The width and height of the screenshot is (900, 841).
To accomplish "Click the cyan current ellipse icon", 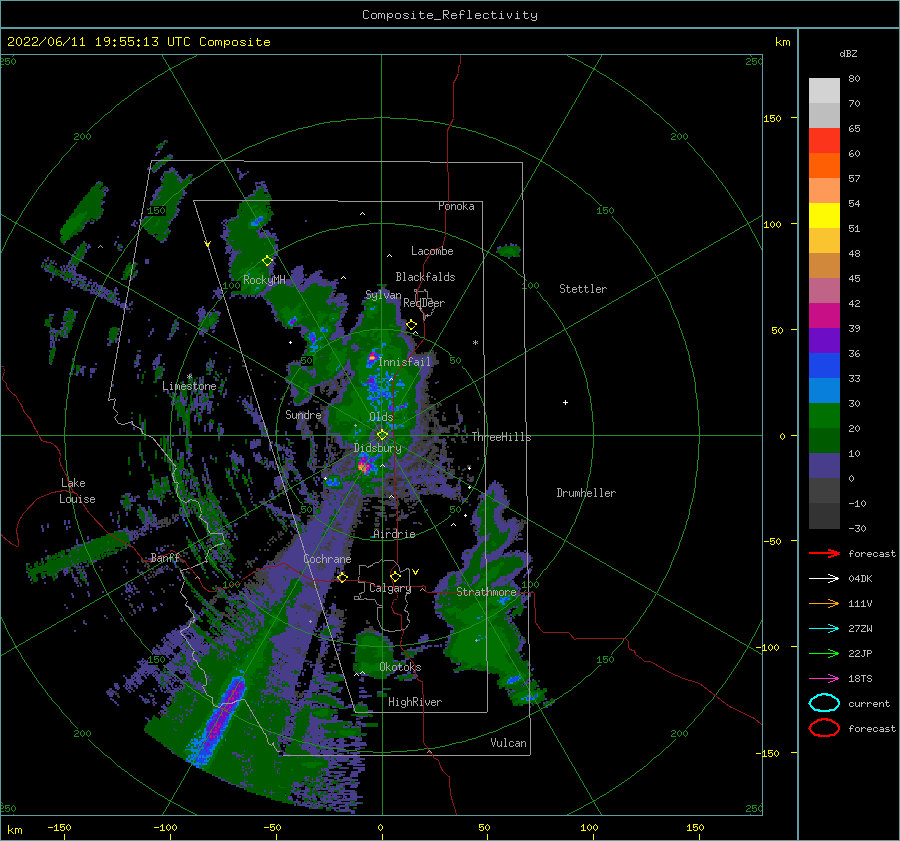I will point(824,703).
